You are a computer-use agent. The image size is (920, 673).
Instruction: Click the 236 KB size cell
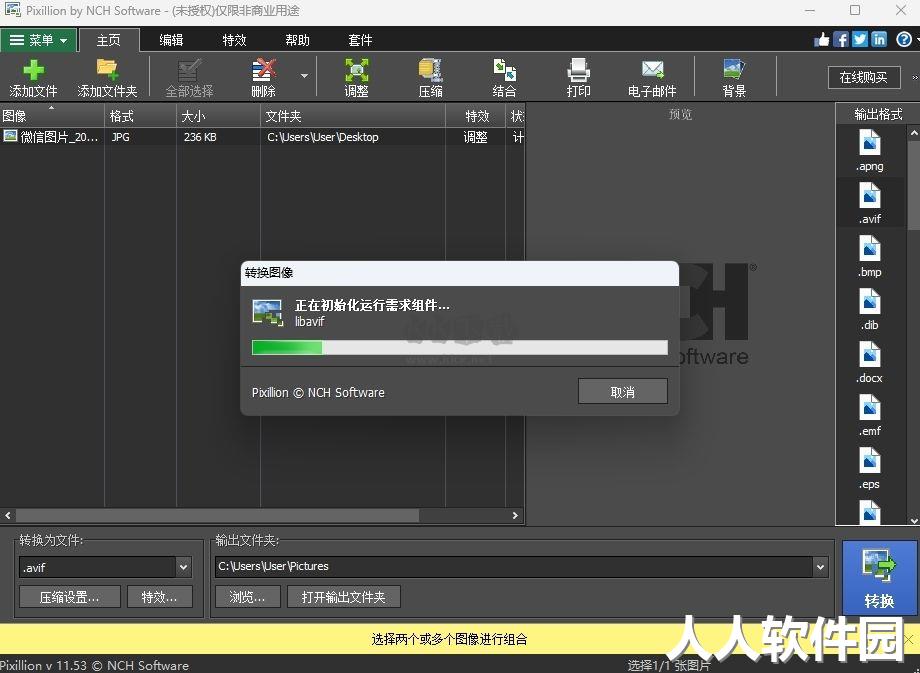coord(200,137)
